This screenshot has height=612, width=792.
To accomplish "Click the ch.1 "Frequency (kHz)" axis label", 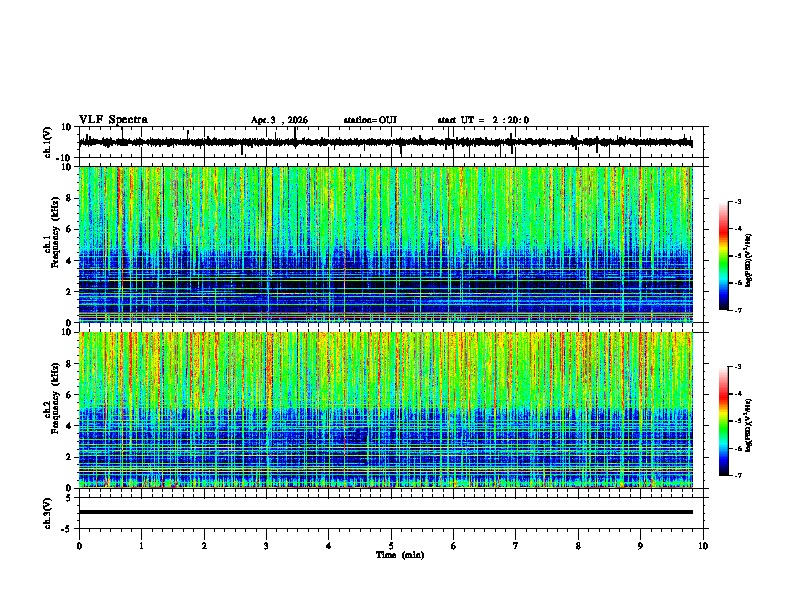I will click(55, 232).
